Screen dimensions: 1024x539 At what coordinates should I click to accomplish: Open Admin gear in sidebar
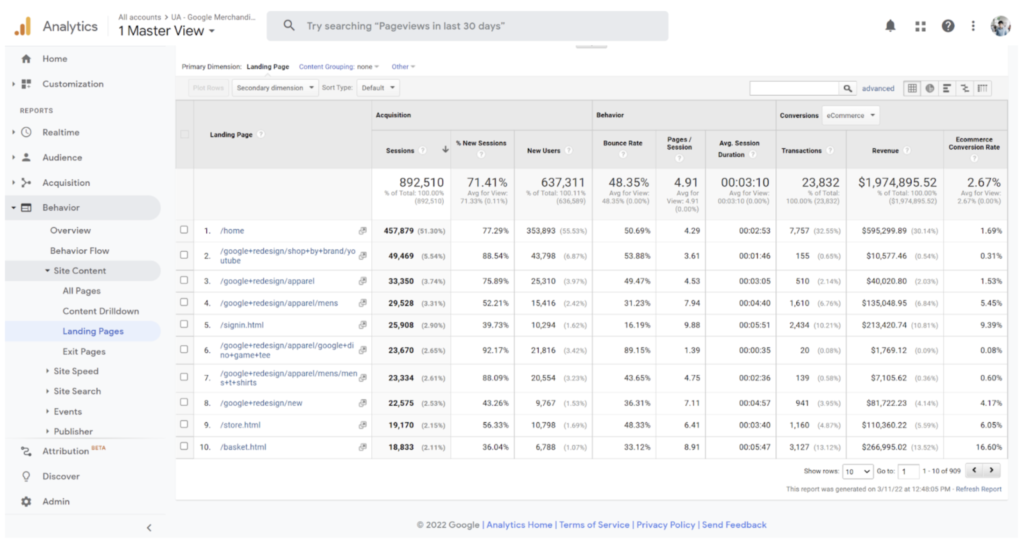[26, 502]
